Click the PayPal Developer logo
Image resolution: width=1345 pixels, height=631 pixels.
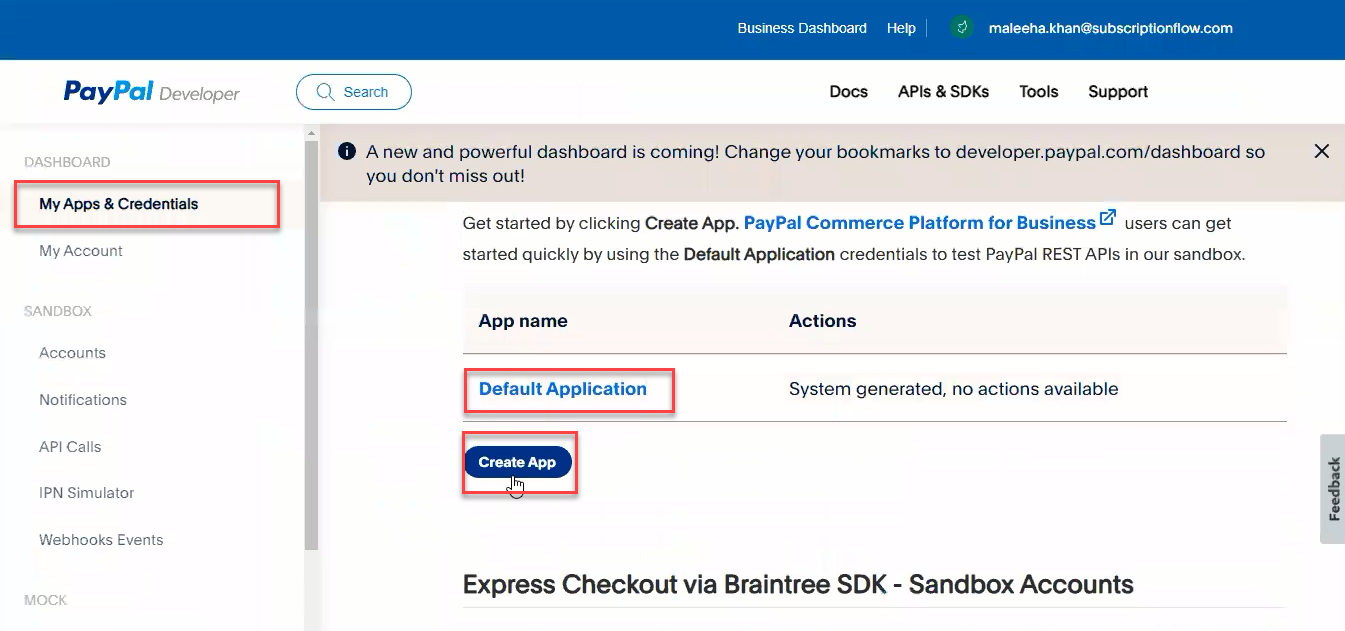point(152,92)
